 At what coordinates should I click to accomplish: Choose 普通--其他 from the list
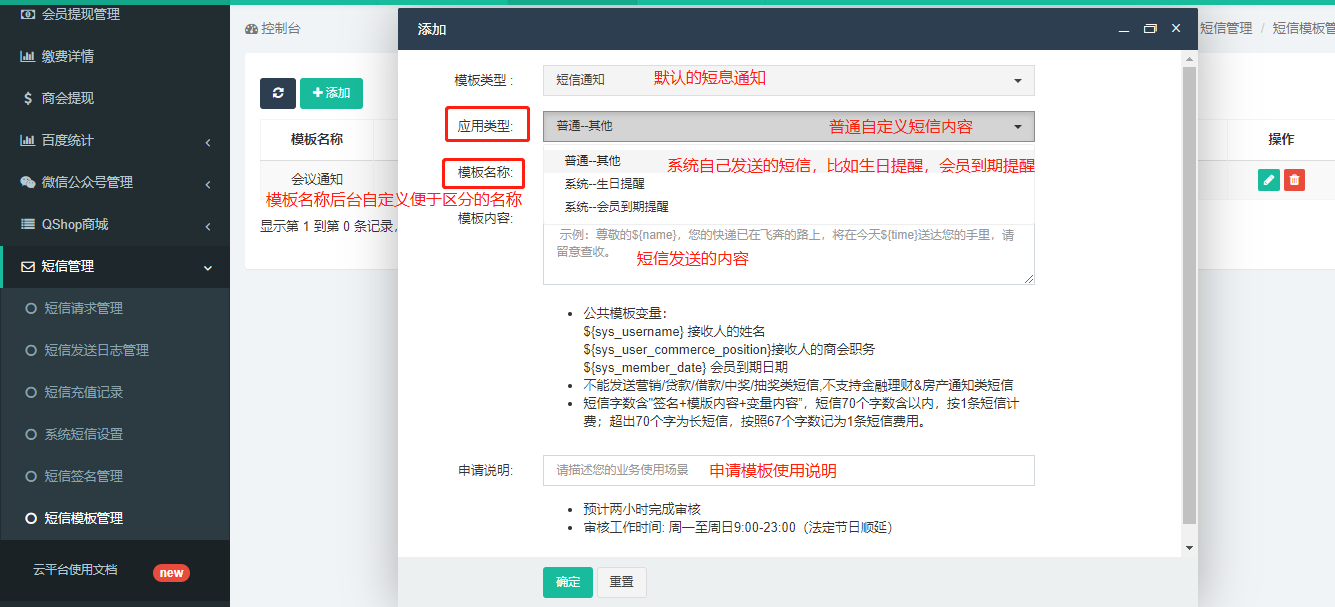pos(592,160)
